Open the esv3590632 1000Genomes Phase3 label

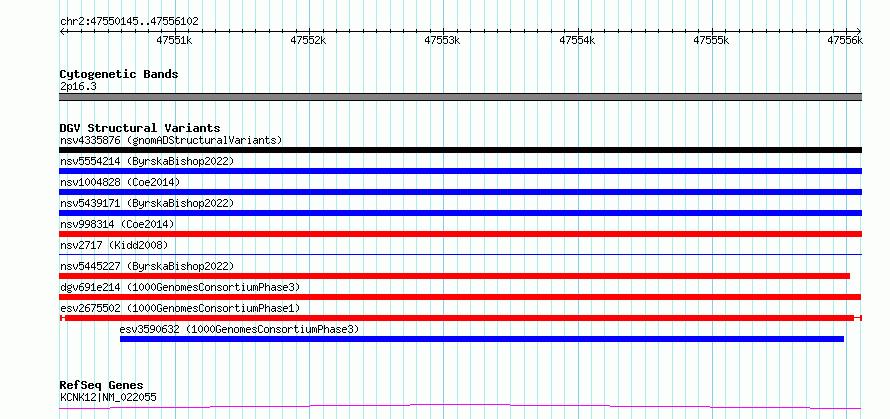point(240,329)
